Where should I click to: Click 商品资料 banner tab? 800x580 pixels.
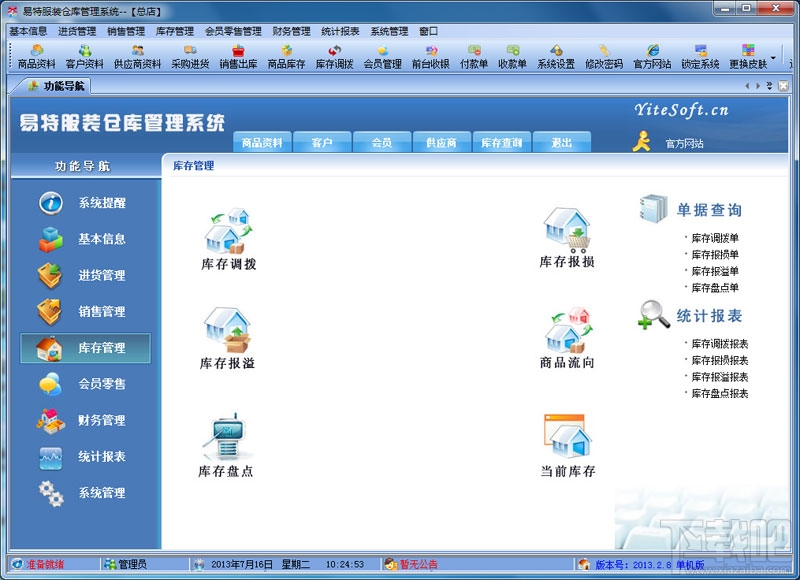262,142
